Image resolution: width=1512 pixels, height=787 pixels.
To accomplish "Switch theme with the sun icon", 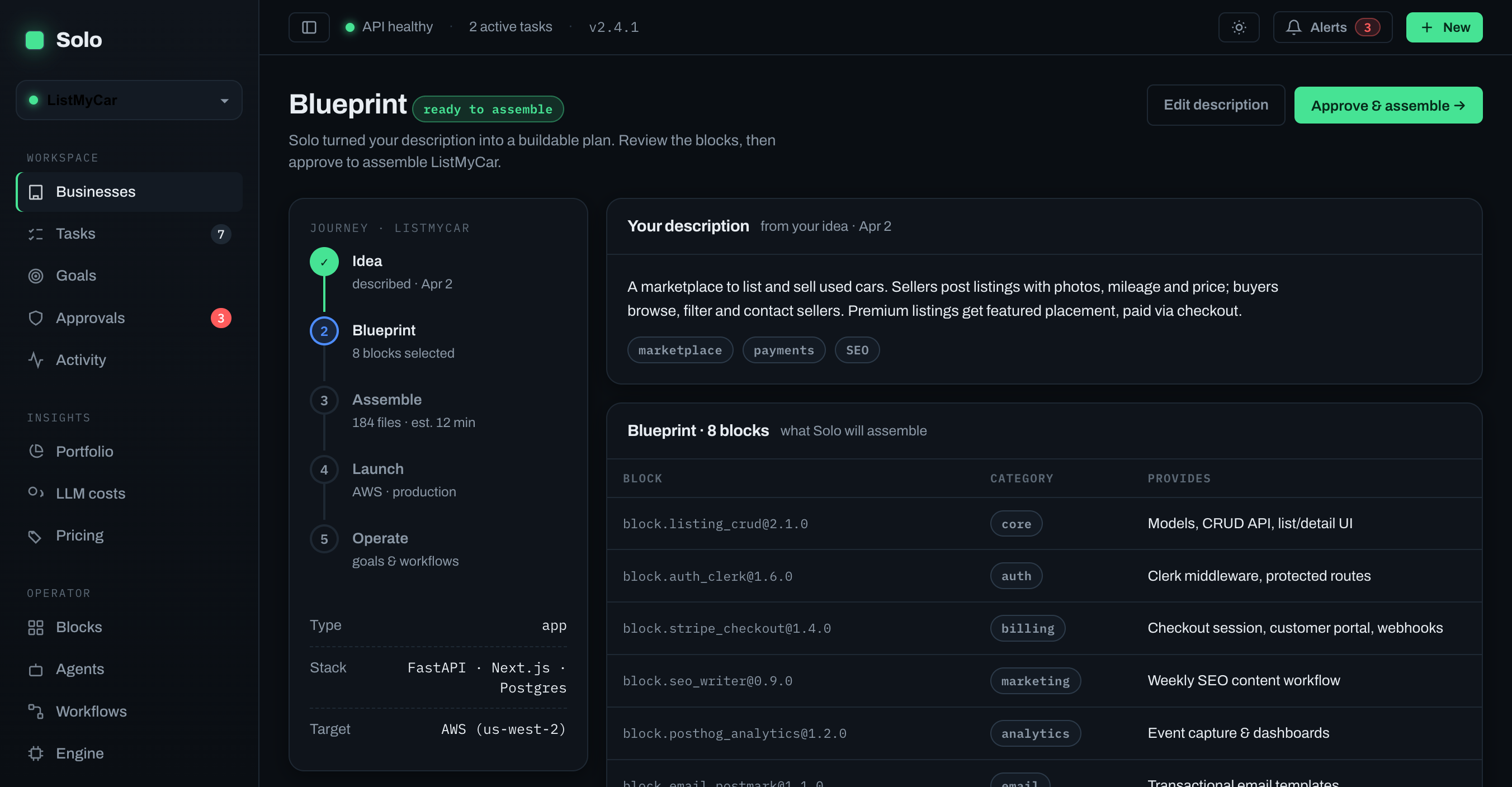I will click(x=1239, y=27).
